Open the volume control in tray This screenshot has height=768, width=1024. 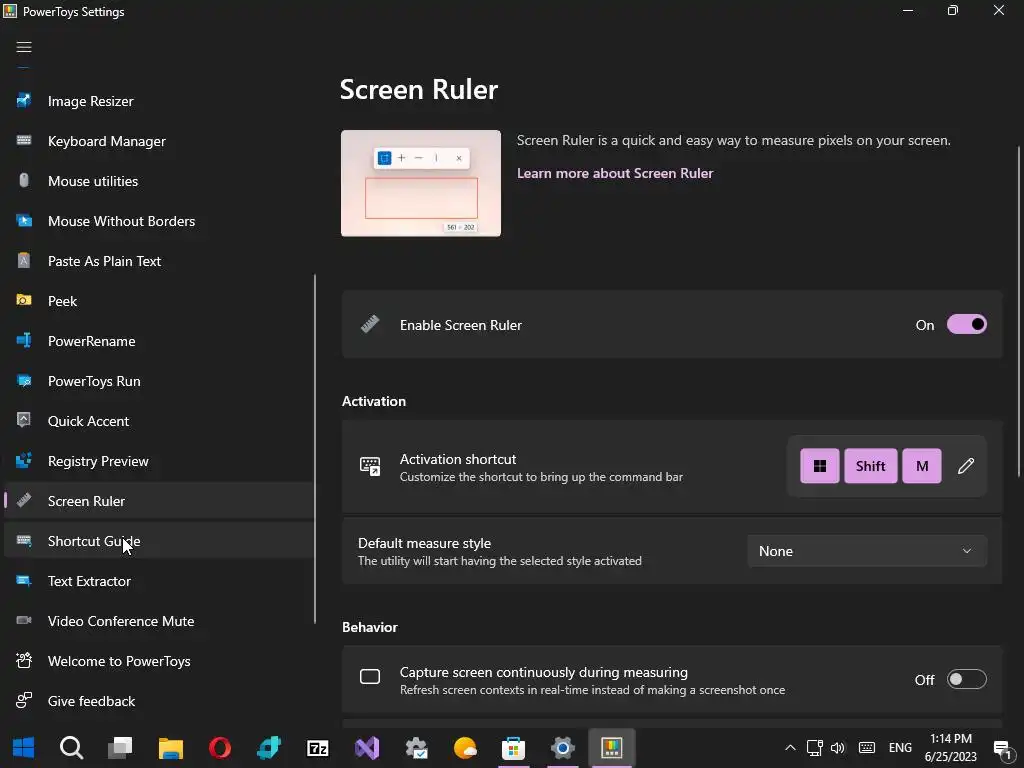point(837,748)
